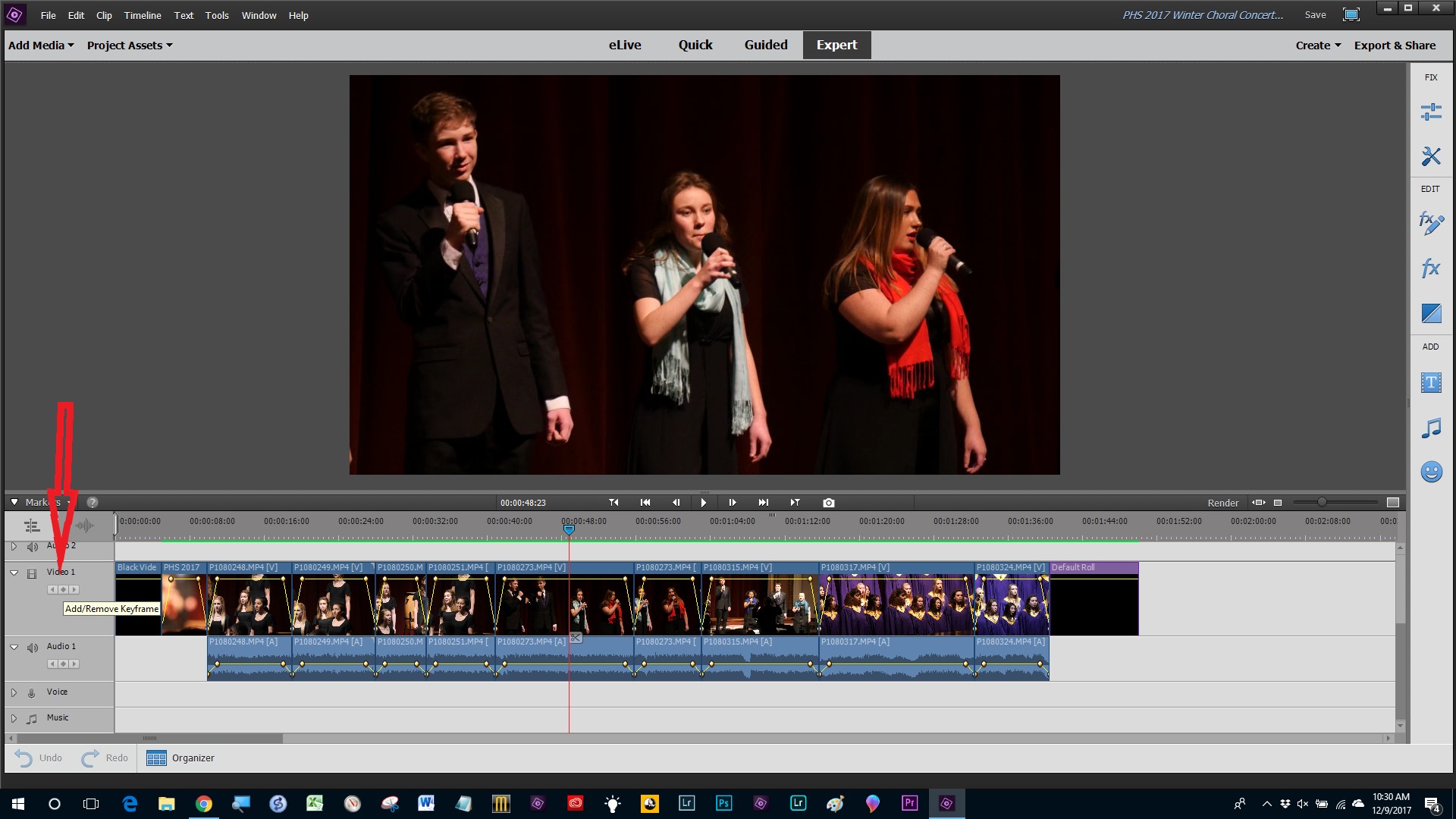Open the Create dropdown

(1318, 45)
